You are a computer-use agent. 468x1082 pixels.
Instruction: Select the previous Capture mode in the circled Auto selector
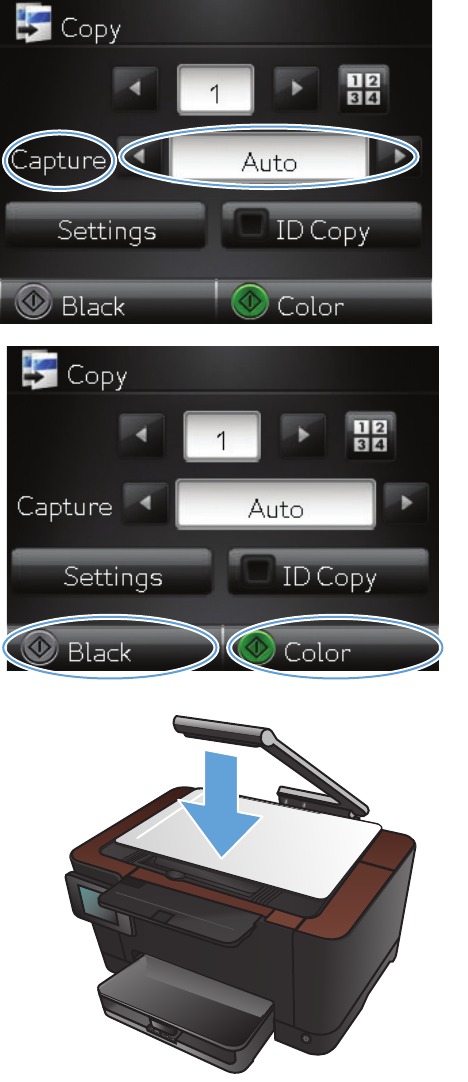click(142, 158)
